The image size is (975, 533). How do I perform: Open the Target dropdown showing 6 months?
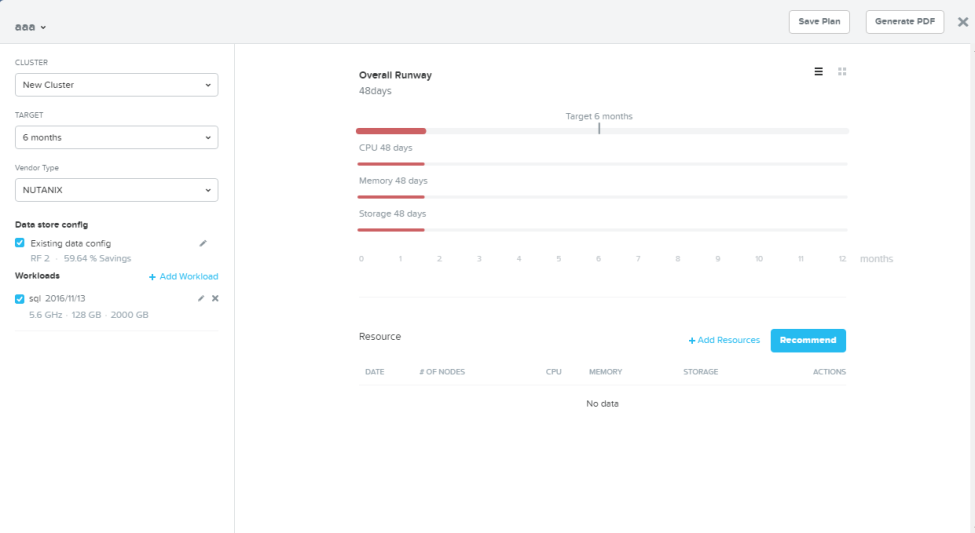click(116, 137)
